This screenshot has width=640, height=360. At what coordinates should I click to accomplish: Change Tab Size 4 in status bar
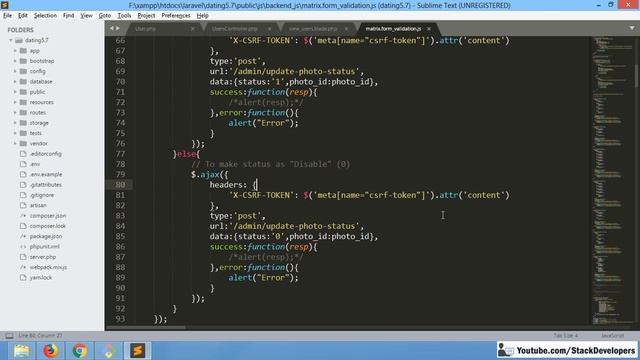click(x=566, y=336)
